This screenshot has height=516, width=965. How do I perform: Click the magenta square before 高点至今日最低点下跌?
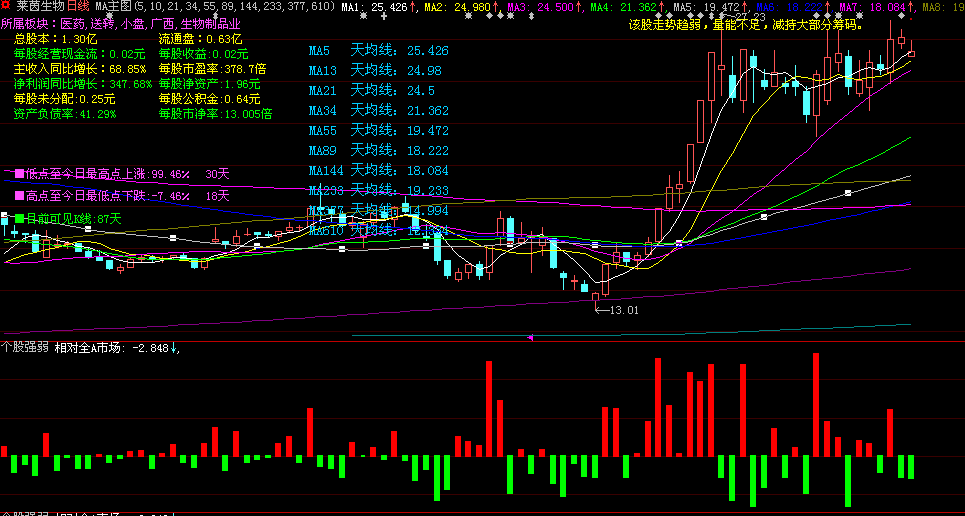(19, 196)
